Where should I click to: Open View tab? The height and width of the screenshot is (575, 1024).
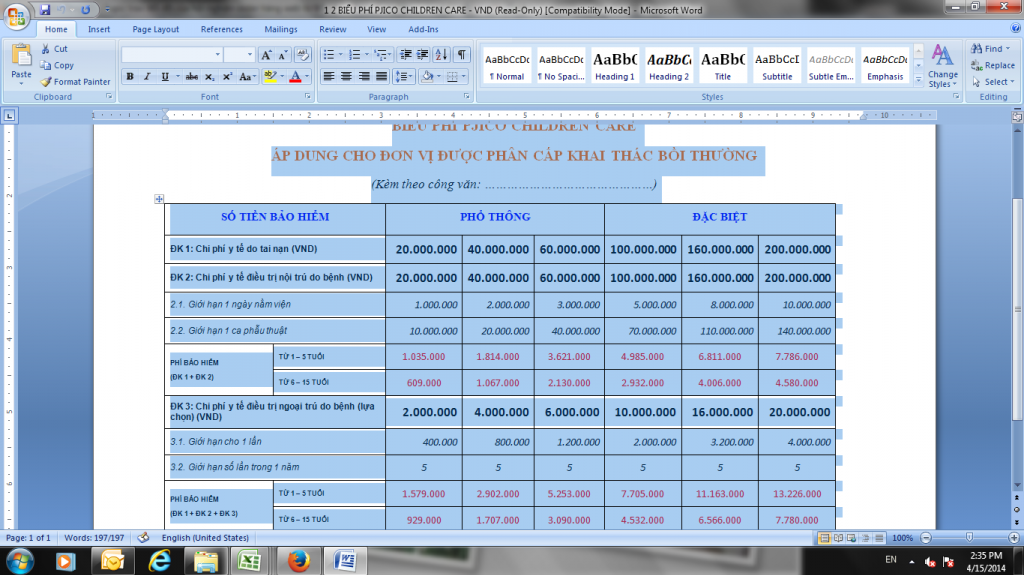376,29
